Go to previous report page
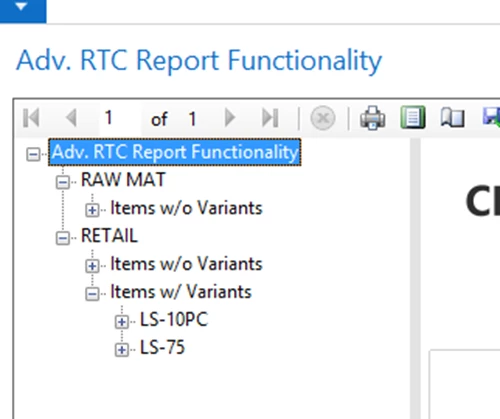Screen dimensions: 500x419 (71, 118)
